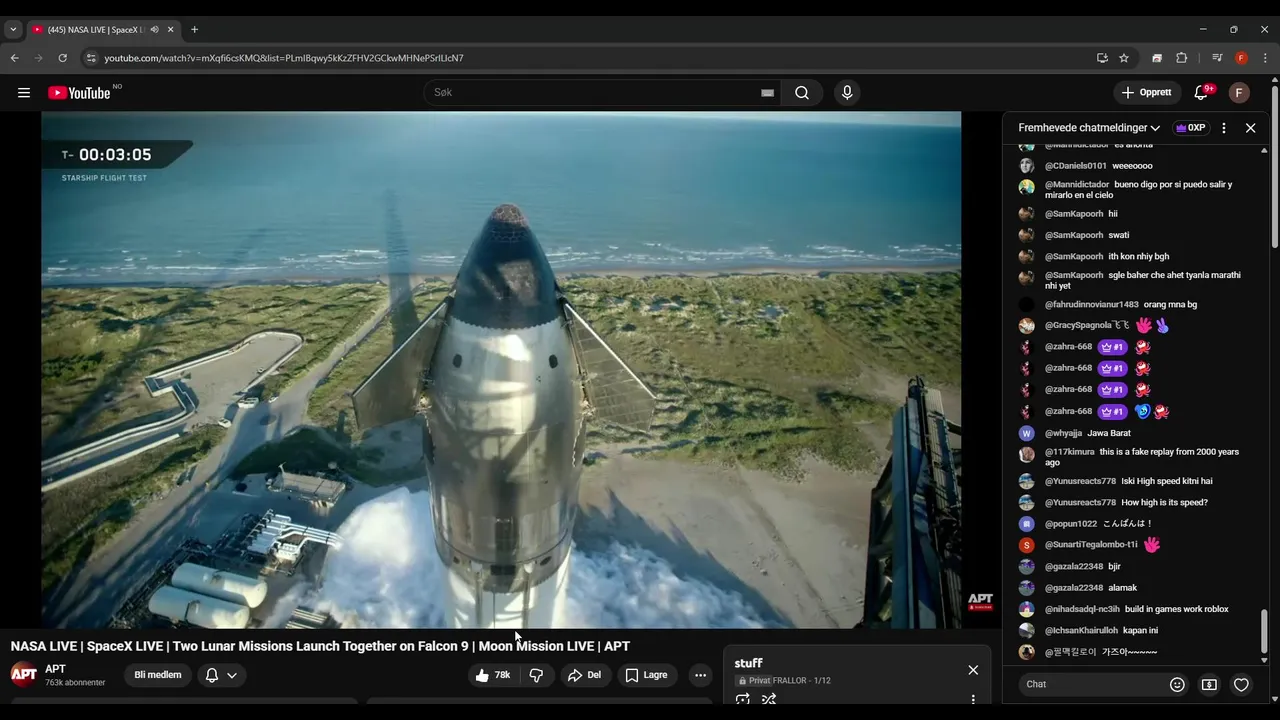This screenshot has height=720, width=1280.
Task: Send a heart reaction in chat
Action: click(1241, 684)
